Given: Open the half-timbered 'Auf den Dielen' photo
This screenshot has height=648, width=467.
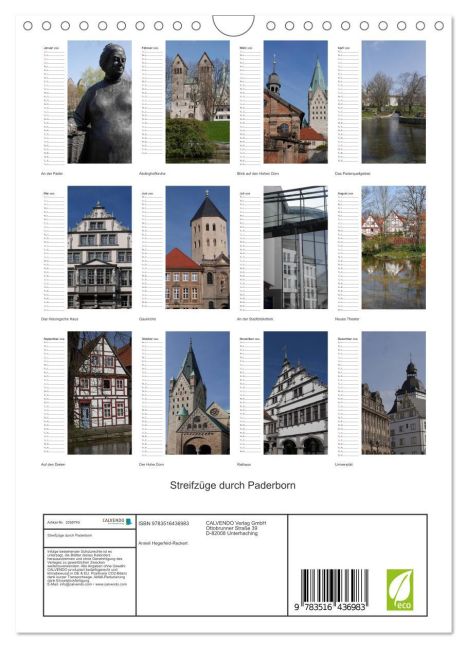Looking at the screenshot, I should [100, 393].
